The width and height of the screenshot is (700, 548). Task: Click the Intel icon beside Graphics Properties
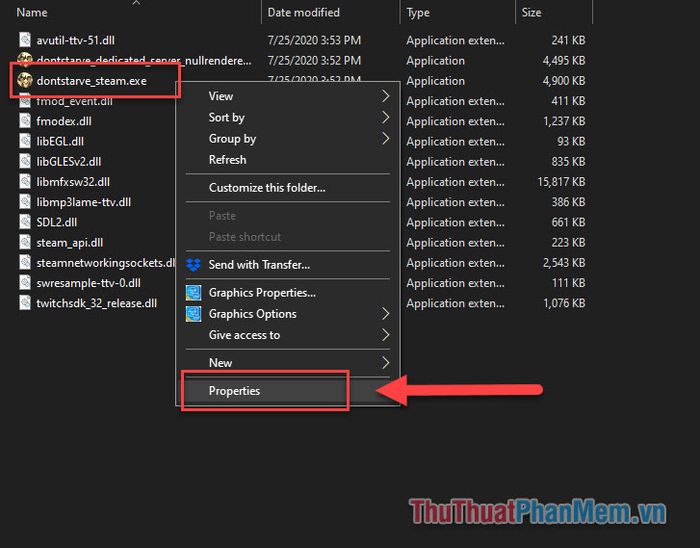(193, 293)
